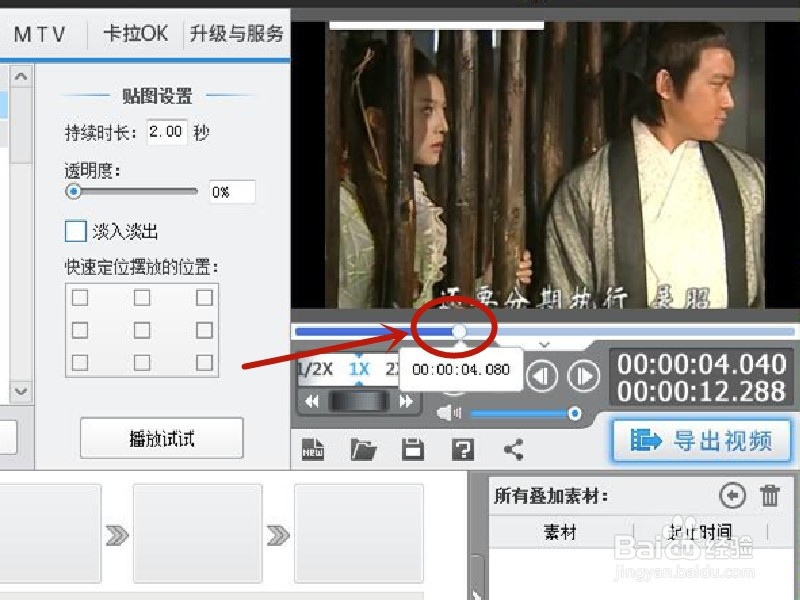The image size is (800, 600).
Task: Select bottom-left position checkbox
Action: [80, 363]
